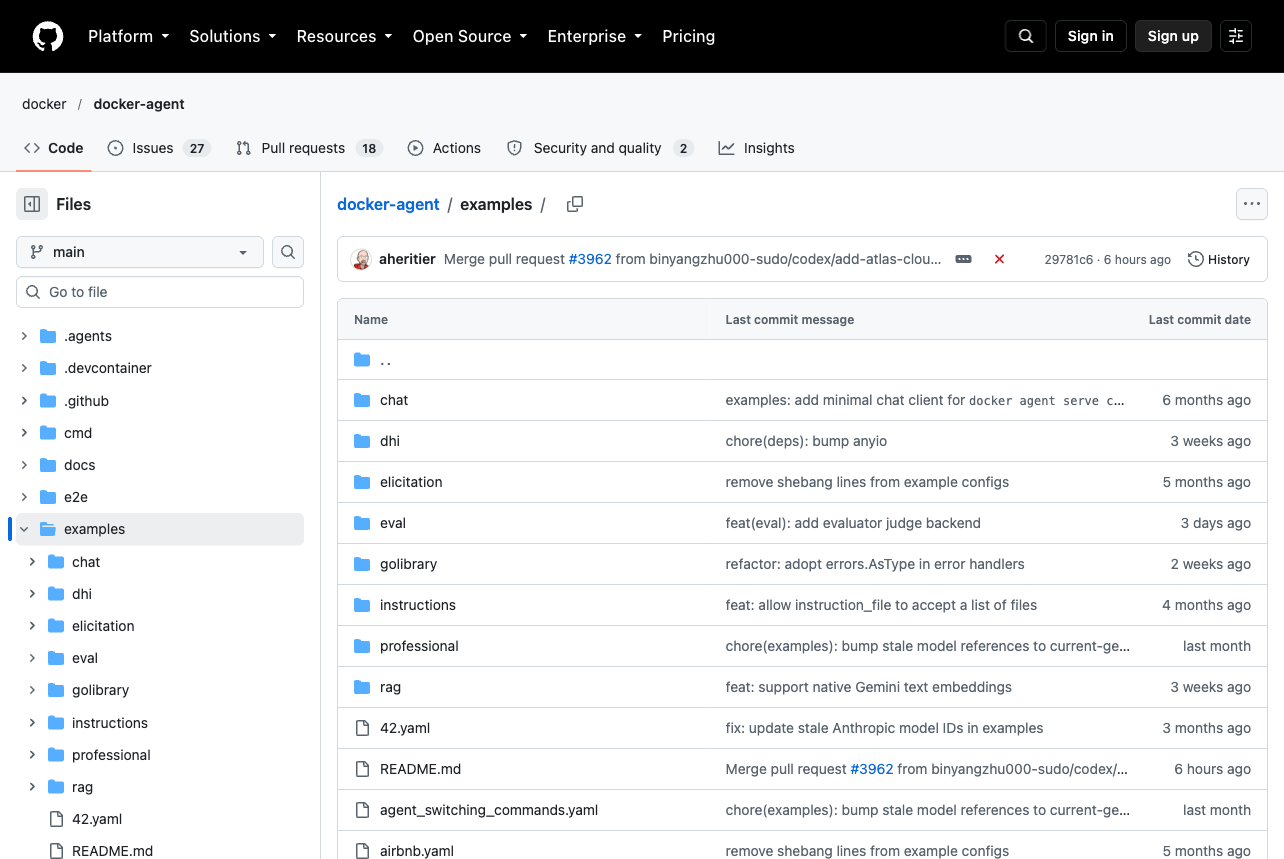Click the Sign up button
This screenshot has height=859, width=1284.
tap(1173, 36)
